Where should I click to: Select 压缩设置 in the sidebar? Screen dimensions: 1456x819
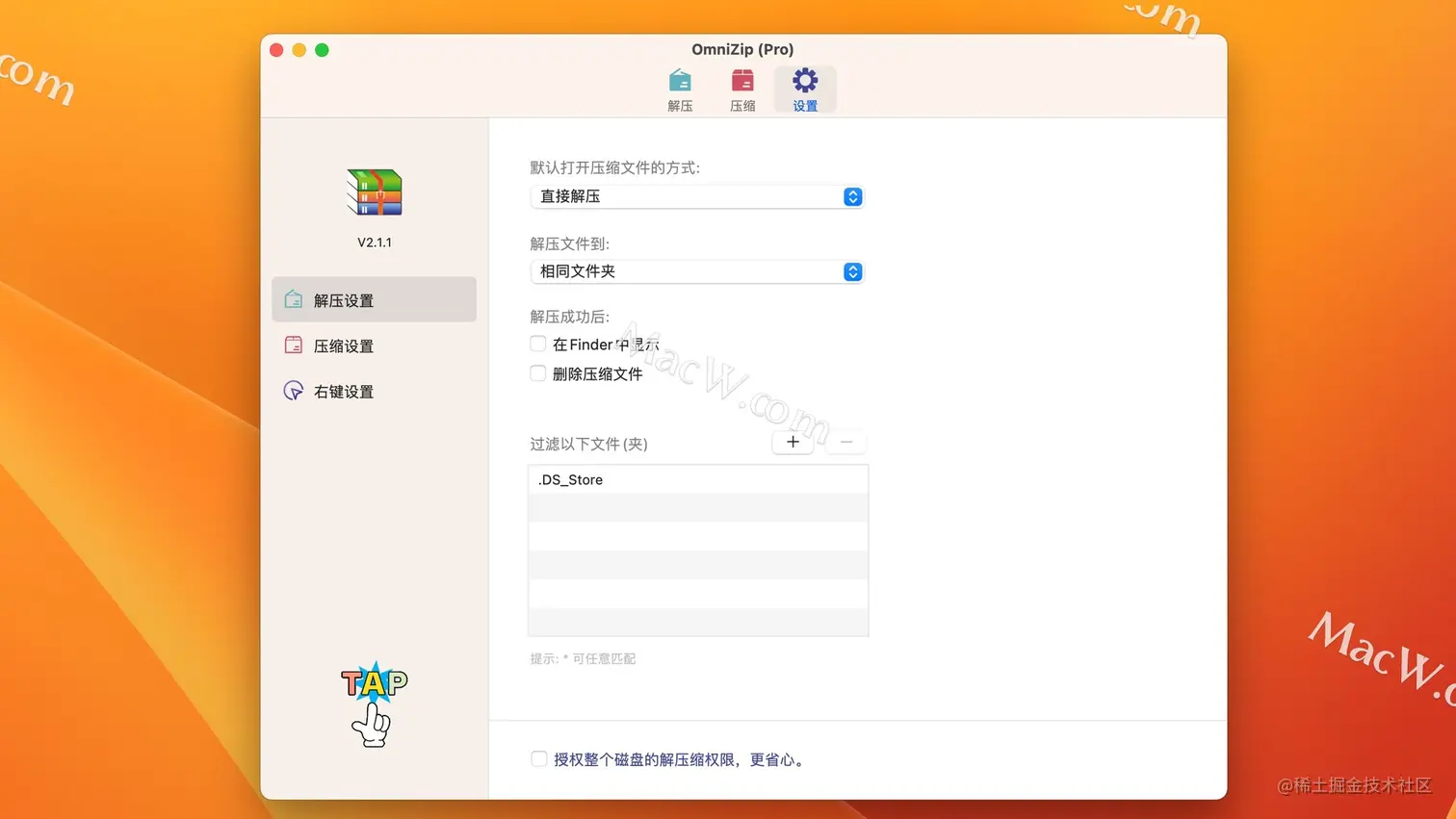(x=374, y=346)
